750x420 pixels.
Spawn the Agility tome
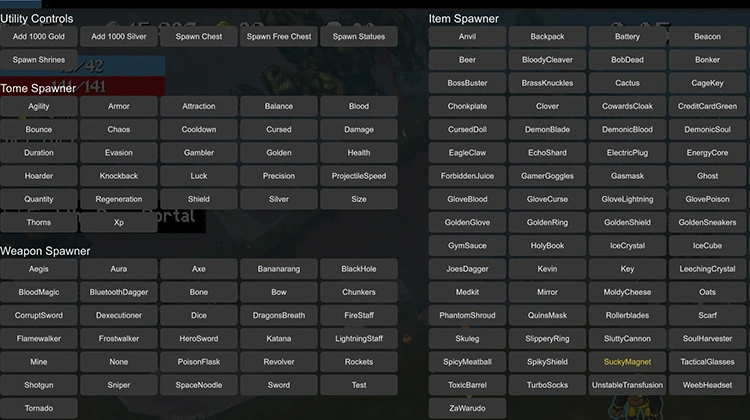[39, 106]
